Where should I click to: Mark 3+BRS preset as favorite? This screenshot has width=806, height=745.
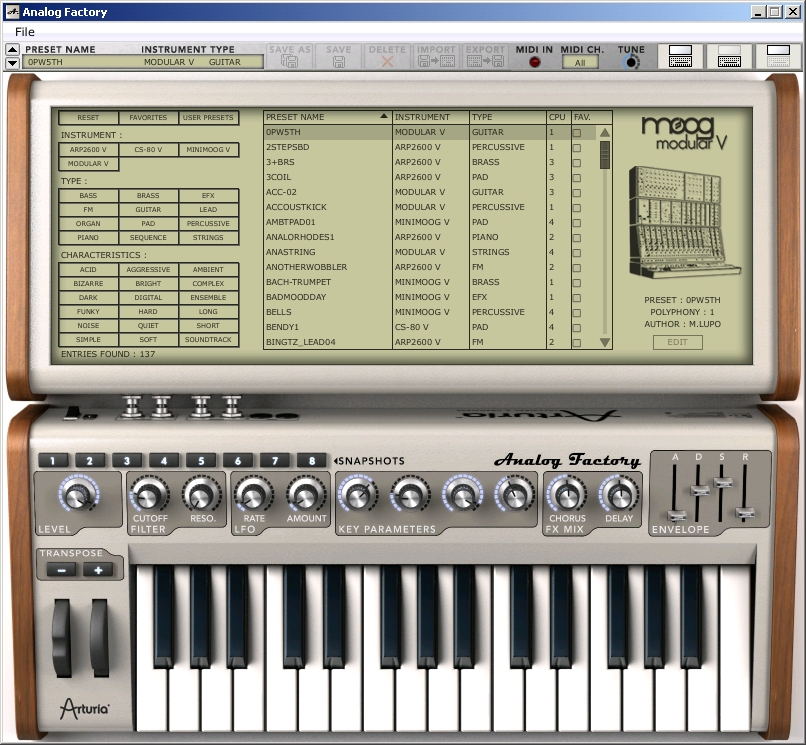click(x=577, y=162)
